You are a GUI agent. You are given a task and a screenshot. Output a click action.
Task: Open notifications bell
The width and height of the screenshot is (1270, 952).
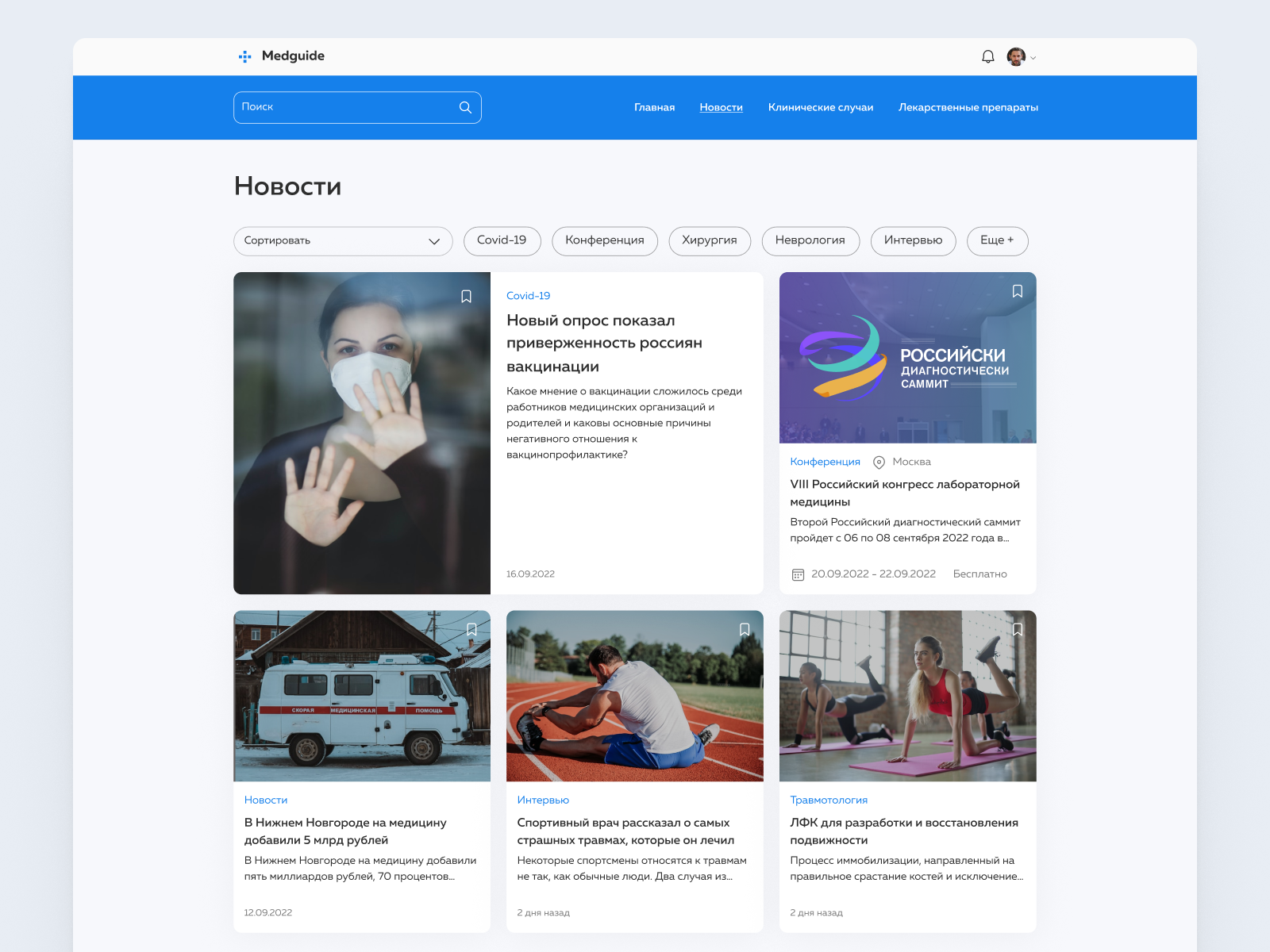[x=987, y=56]
